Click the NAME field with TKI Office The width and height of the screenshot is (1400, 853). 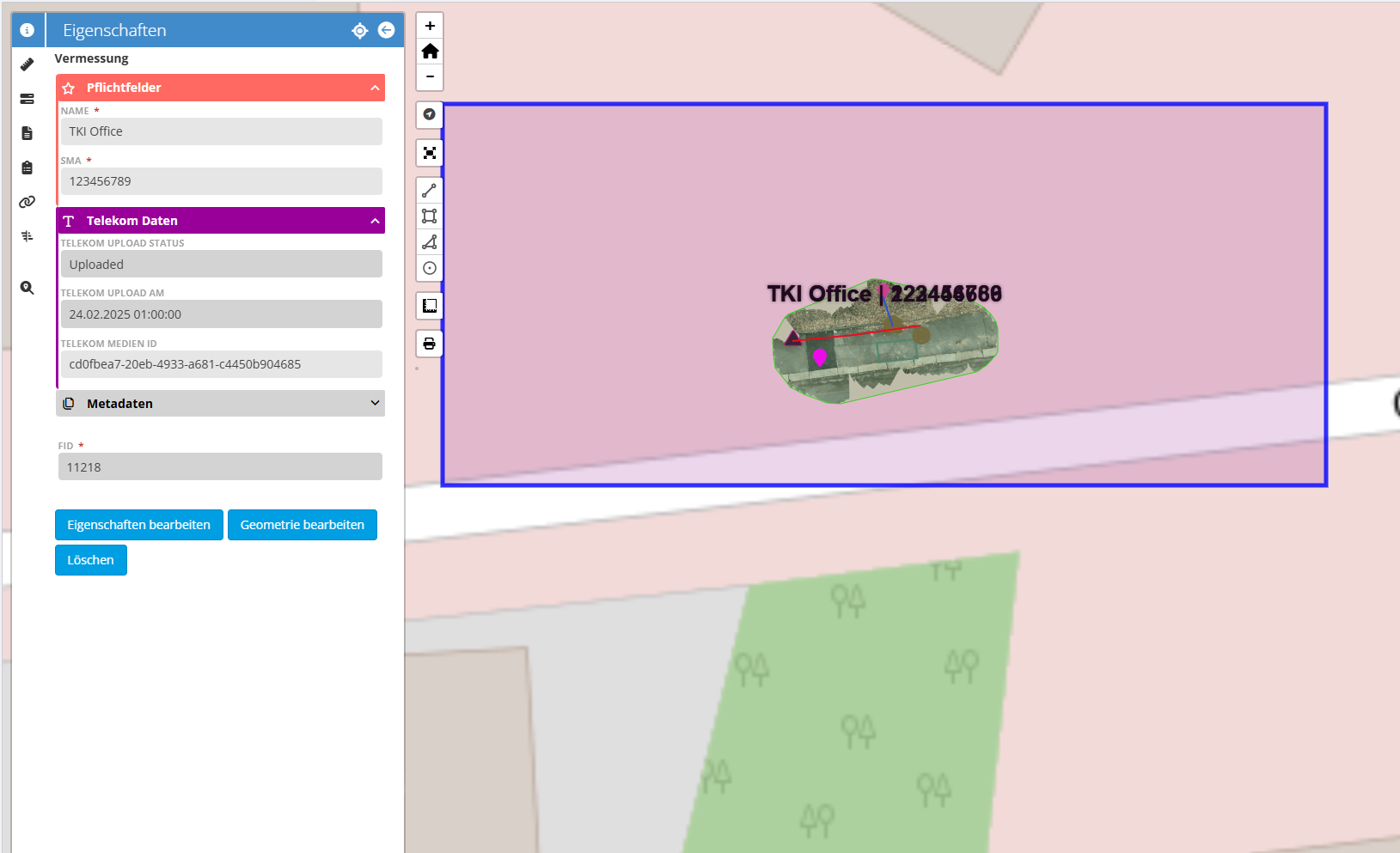click(221, 131)
